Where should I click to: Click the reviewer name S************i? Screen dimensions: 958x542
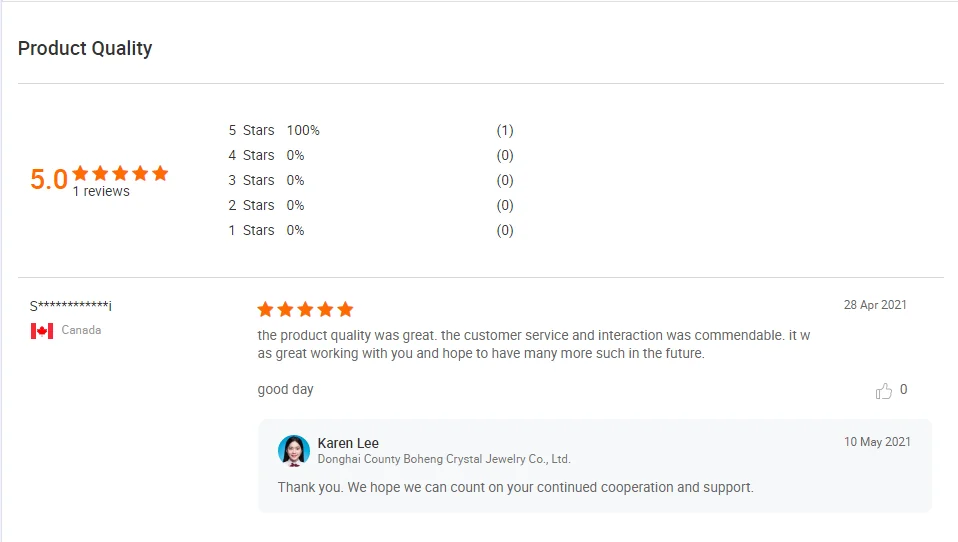71,306
